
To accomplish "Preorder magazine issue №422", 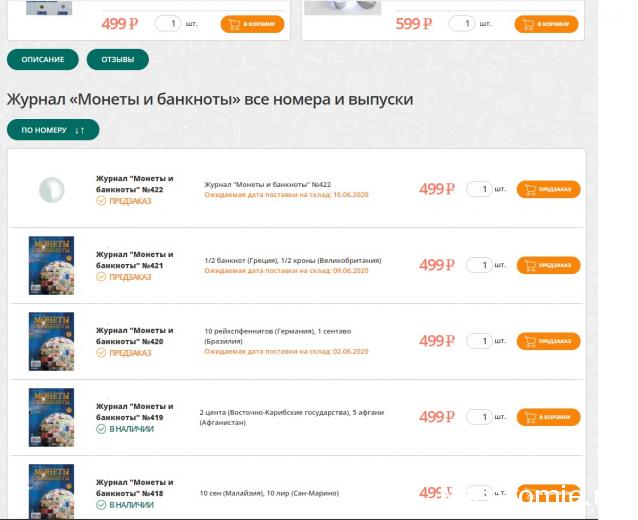I will click(548, 189).
